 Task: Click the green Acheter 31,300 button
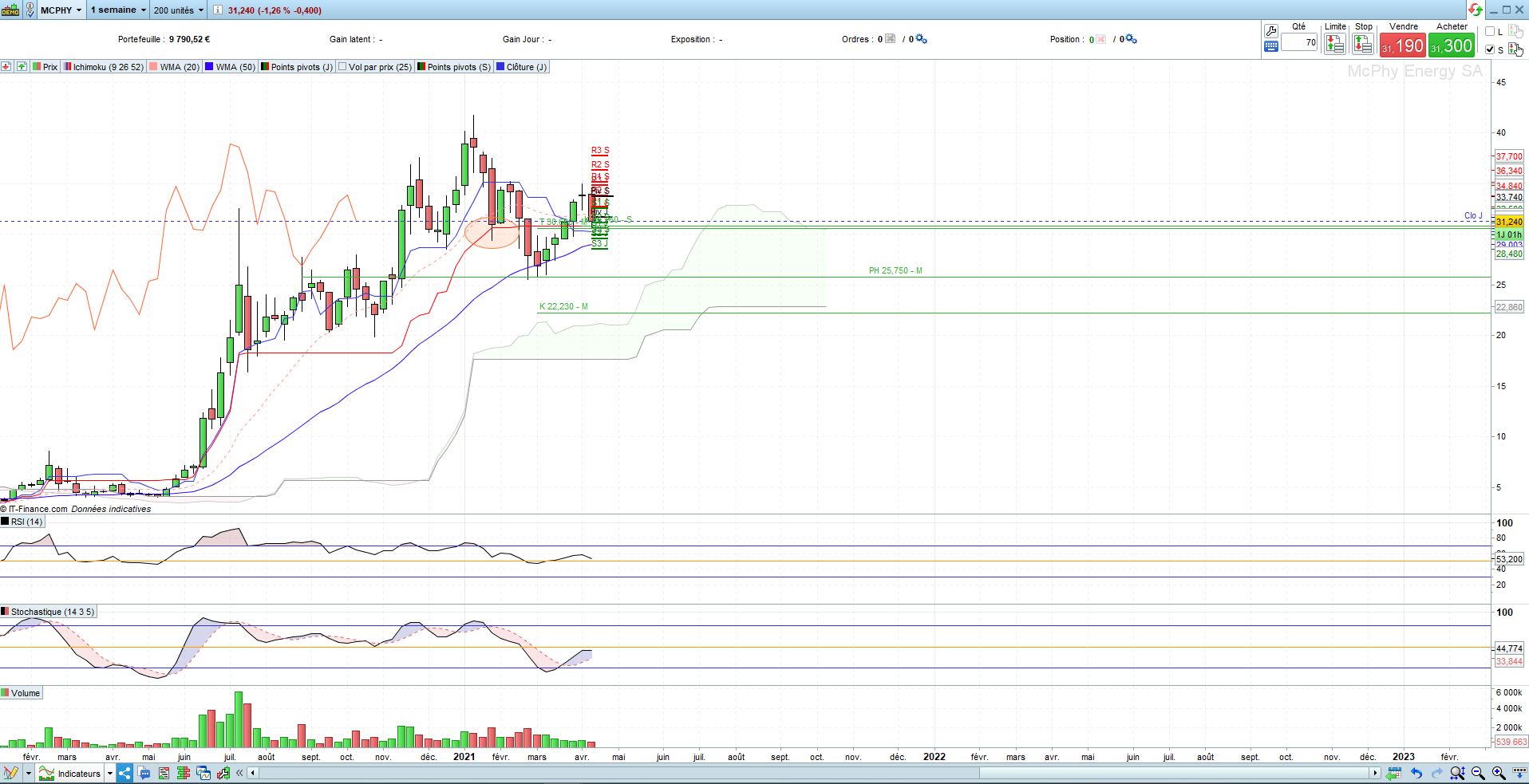[x=1452, y=46]
